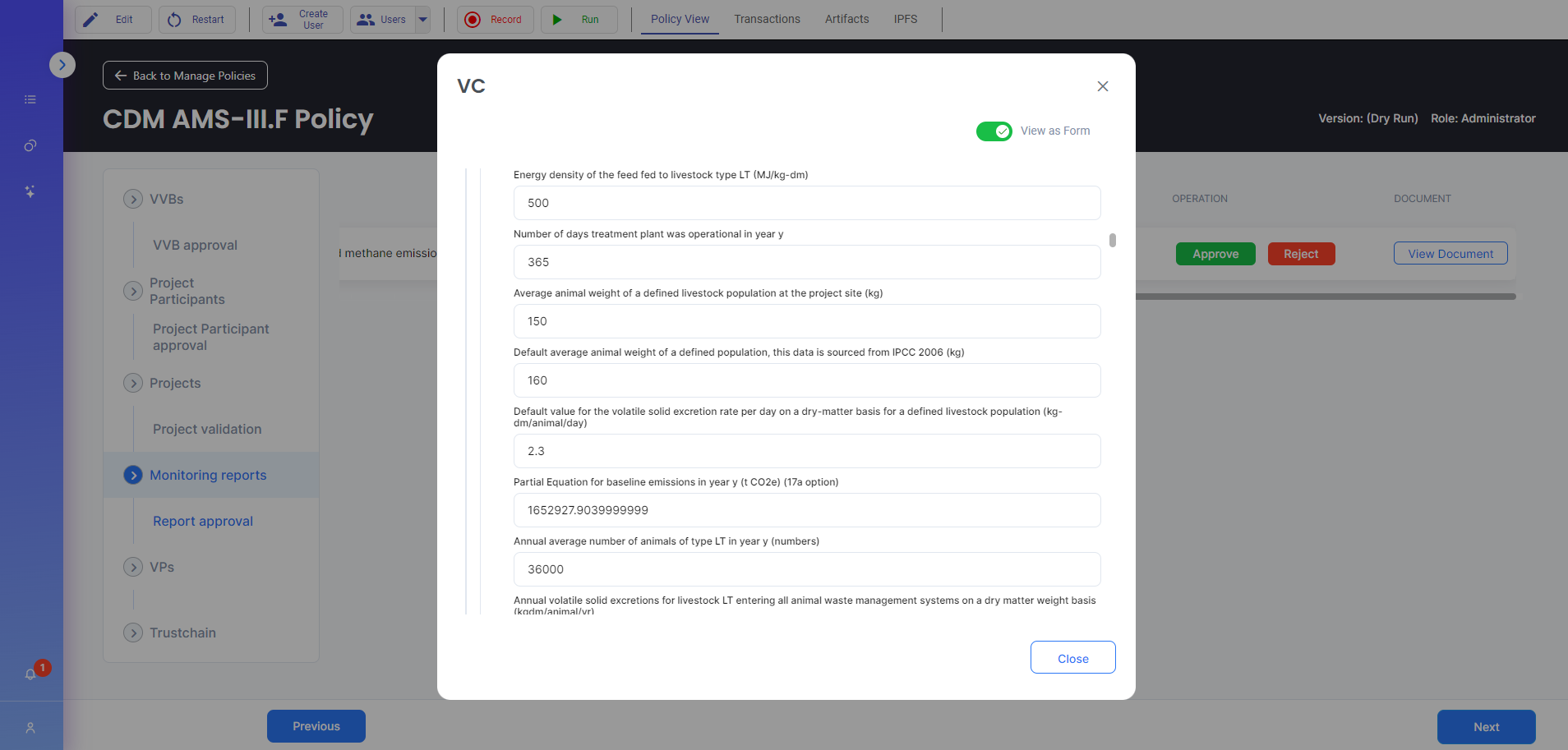Start recording with the Record icon
1568x750 pixels.
click(x=473, y=20)
